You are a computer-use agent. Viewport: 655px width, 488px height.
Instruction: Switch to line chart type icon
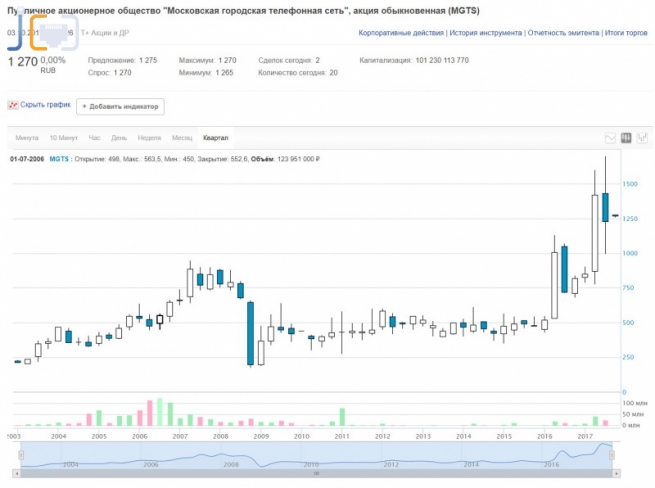(610, 138)
